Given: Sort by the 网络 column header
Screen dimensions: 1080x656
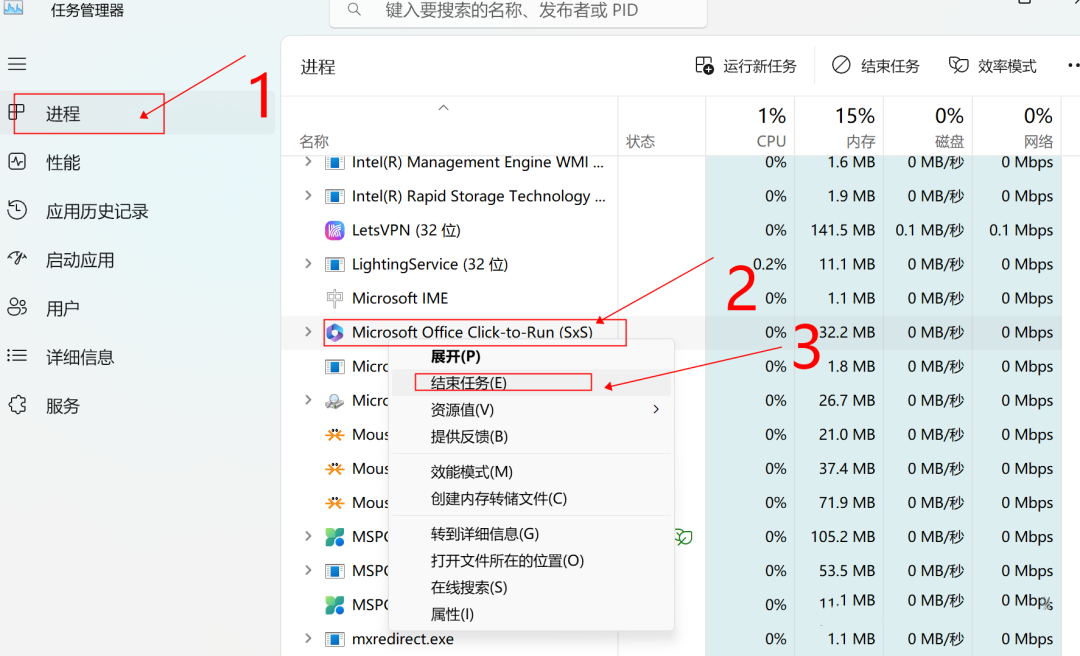Looking at the screenshot, I should [x=1038, y=141].
